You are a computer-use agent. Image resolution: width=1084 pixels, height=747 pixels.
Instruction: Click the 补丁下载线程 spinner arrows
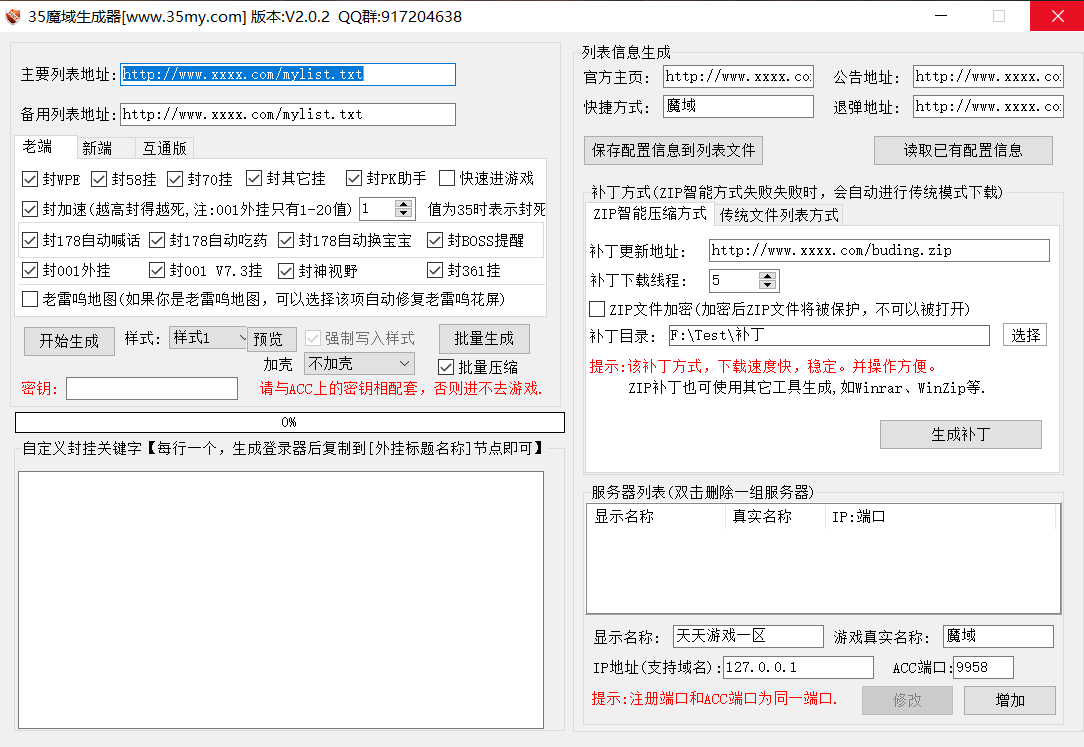point(767,281)
